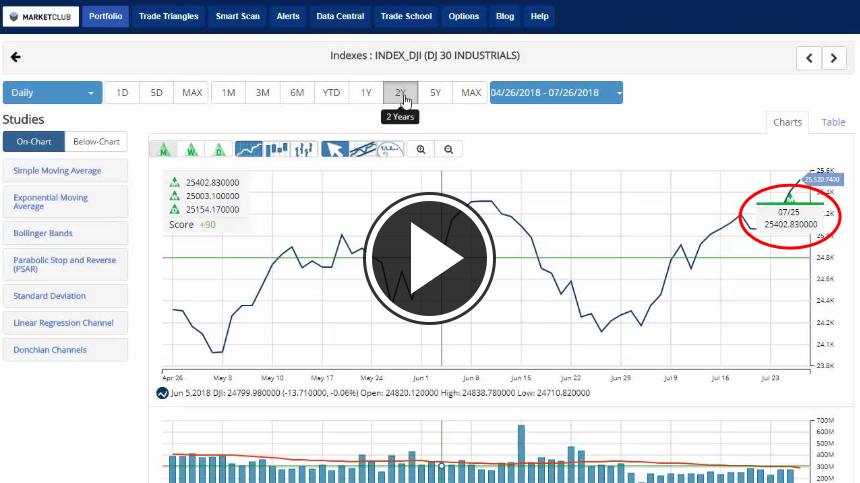Add Bollinger Bands study
The image size is (860, 483).
point(65,233)
